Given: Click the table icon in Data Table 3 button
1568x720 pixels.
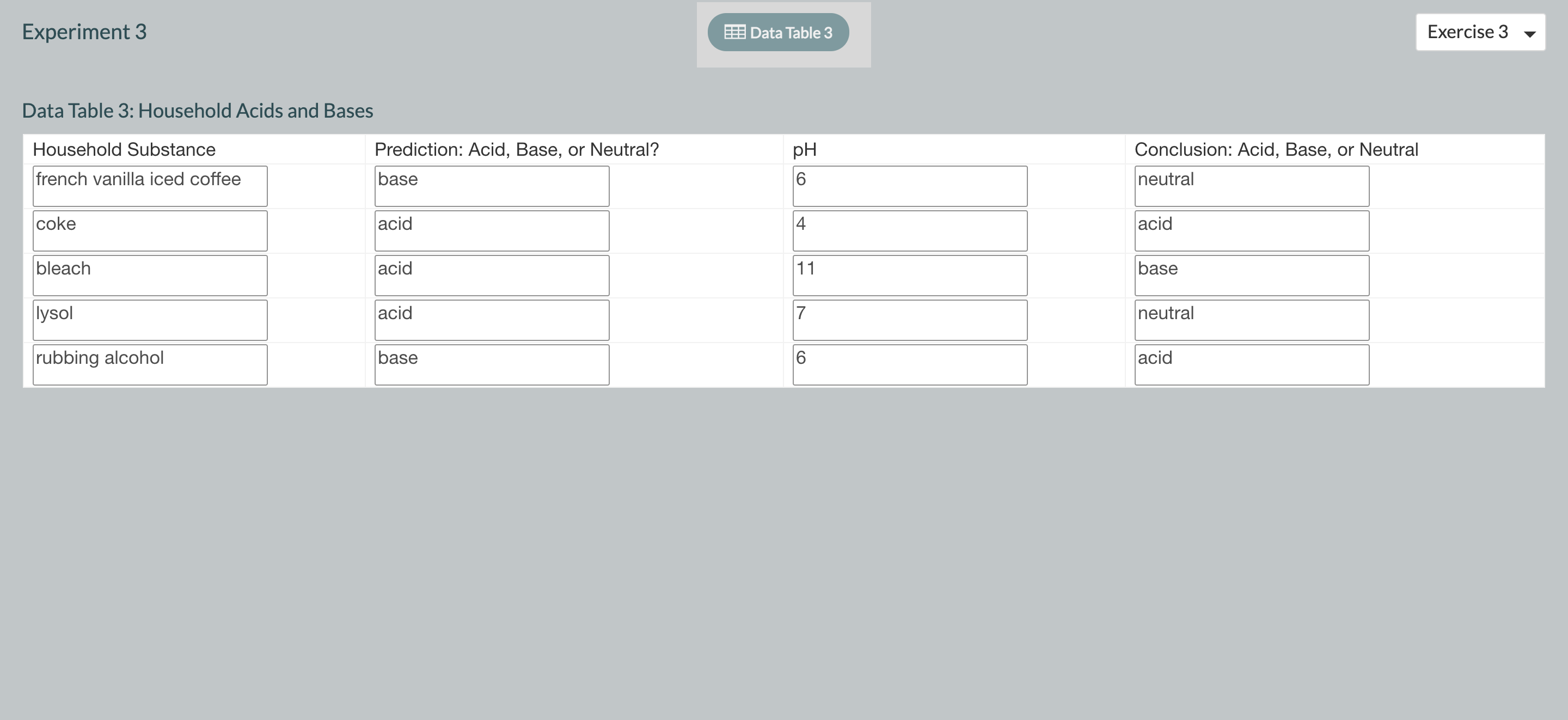Looking at the screenshot, I should 734,32.
